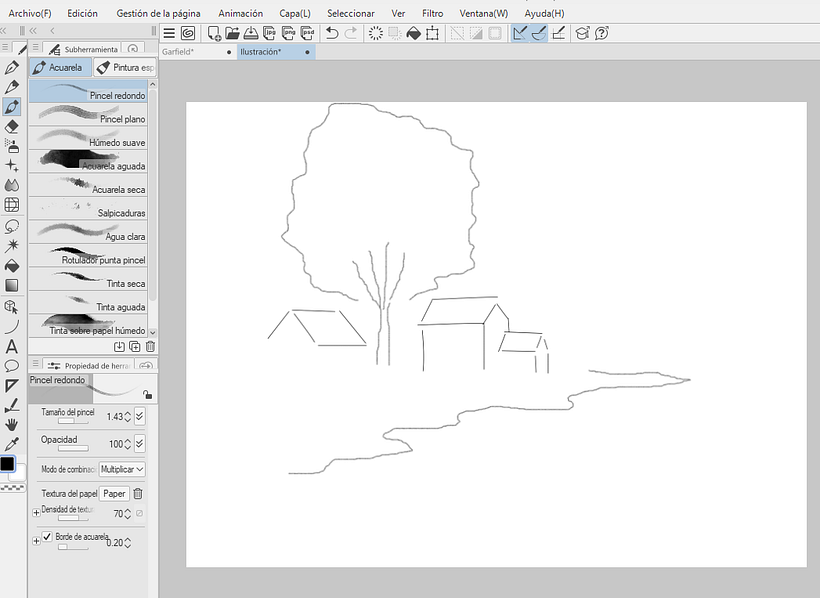Toggle the lock on the Pincel redondo properties

(147, 394)
